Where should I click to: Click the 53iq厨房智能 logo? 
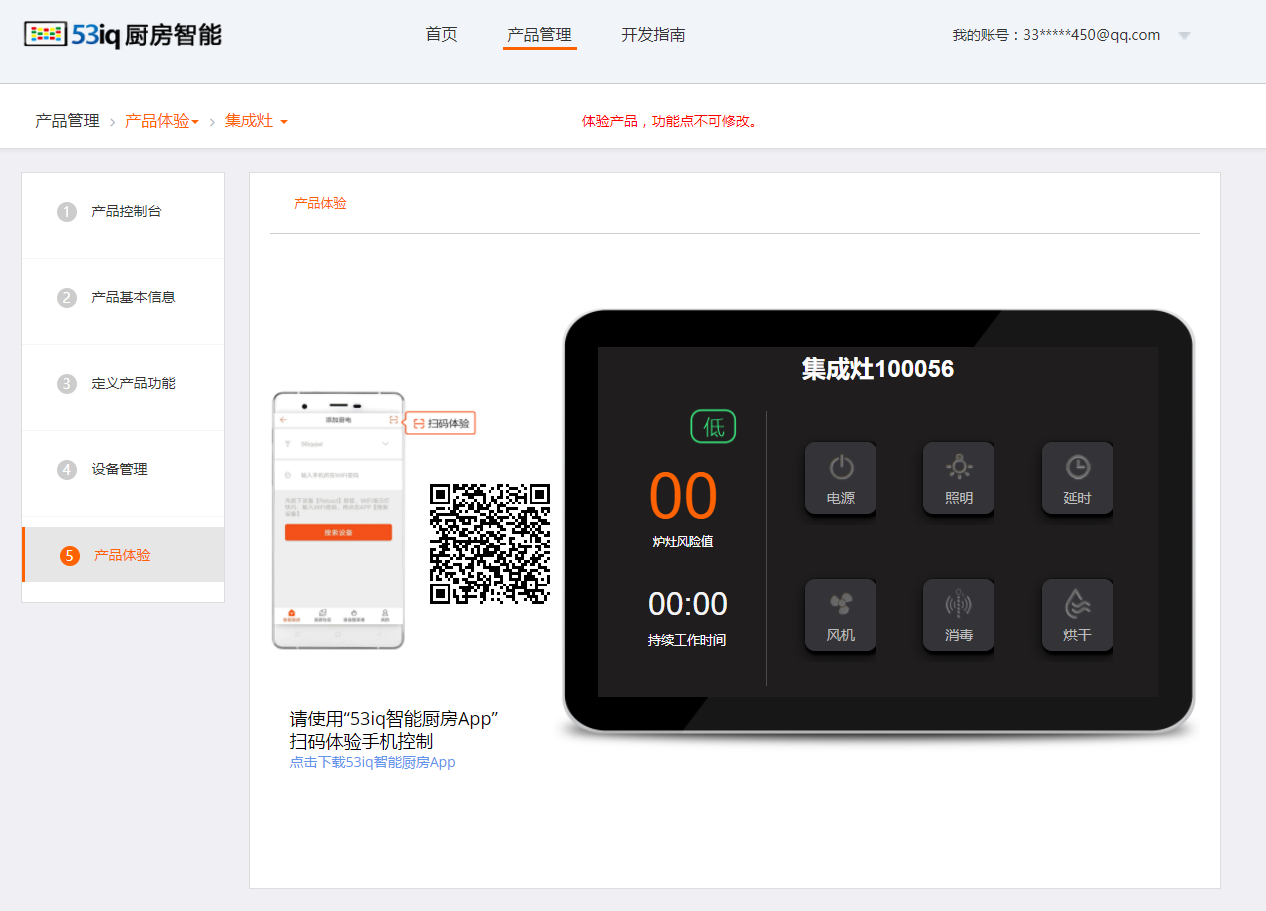(122, 35)
